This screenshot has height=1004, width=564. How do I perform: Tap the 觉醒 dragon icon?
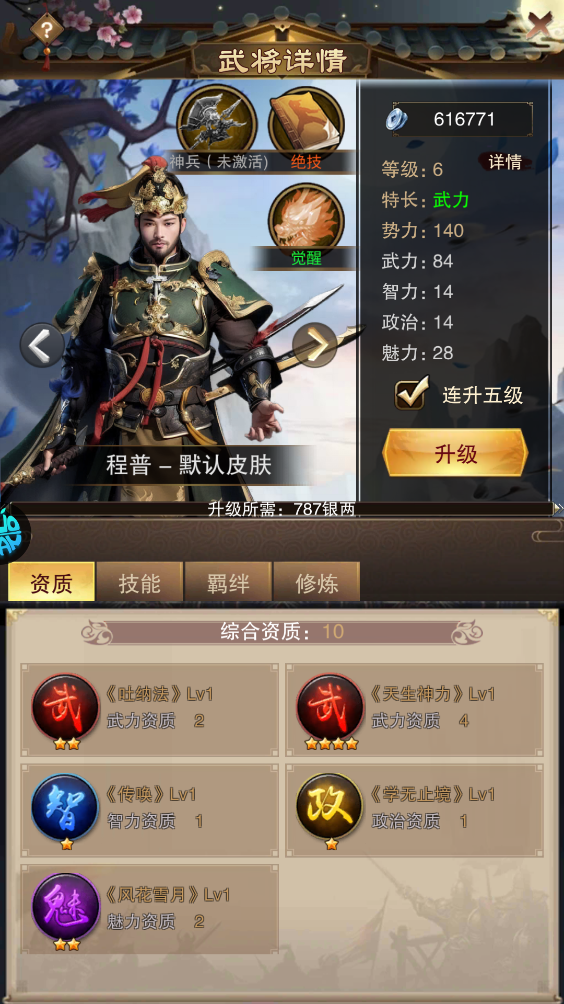[307, 220]
